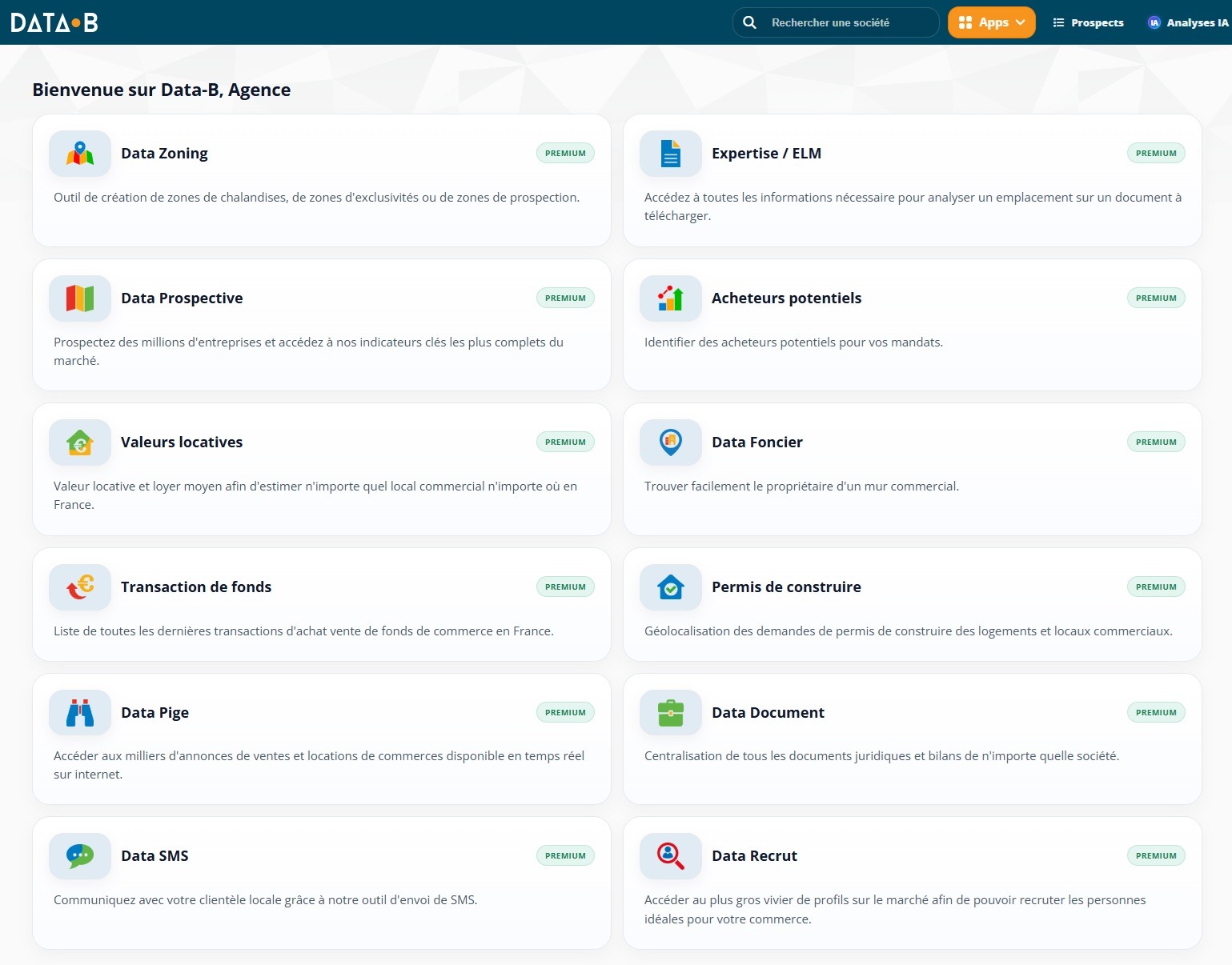
Task: Click the Expertise / ELM document icon
Action: click(671, 154)
